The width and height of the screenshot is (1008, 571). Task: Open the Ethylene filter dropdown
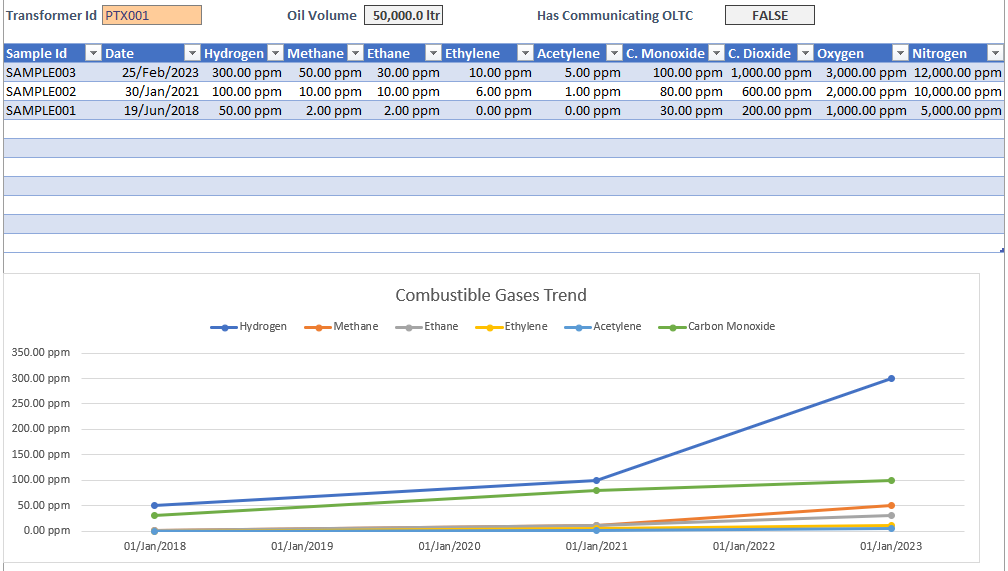pyautogui.click(x=525, y=54)
